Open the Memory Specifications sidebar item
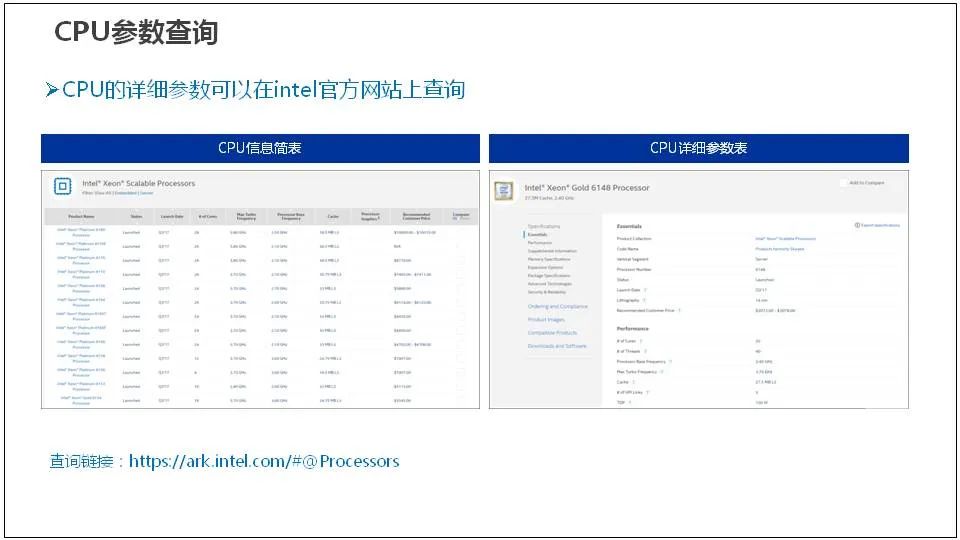The image size is (960, 540). (549, 259)
